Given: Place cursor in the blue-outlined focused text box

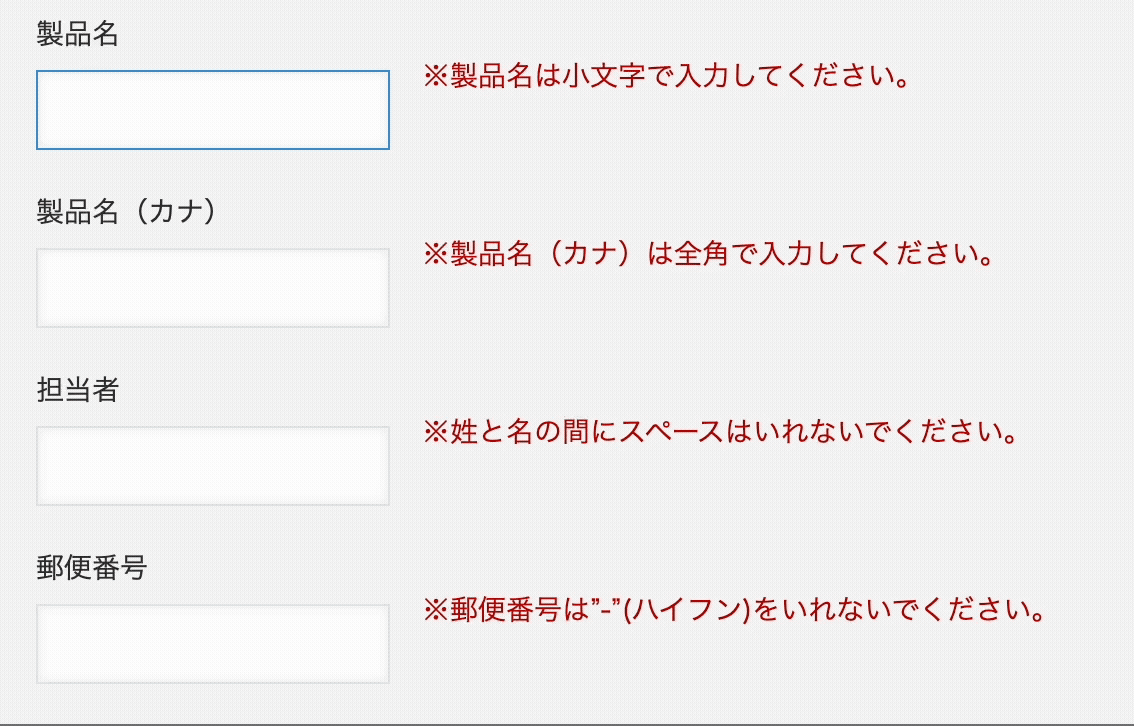Looking at the screenshot, I should pyautogui.click(x=212, y=110).
